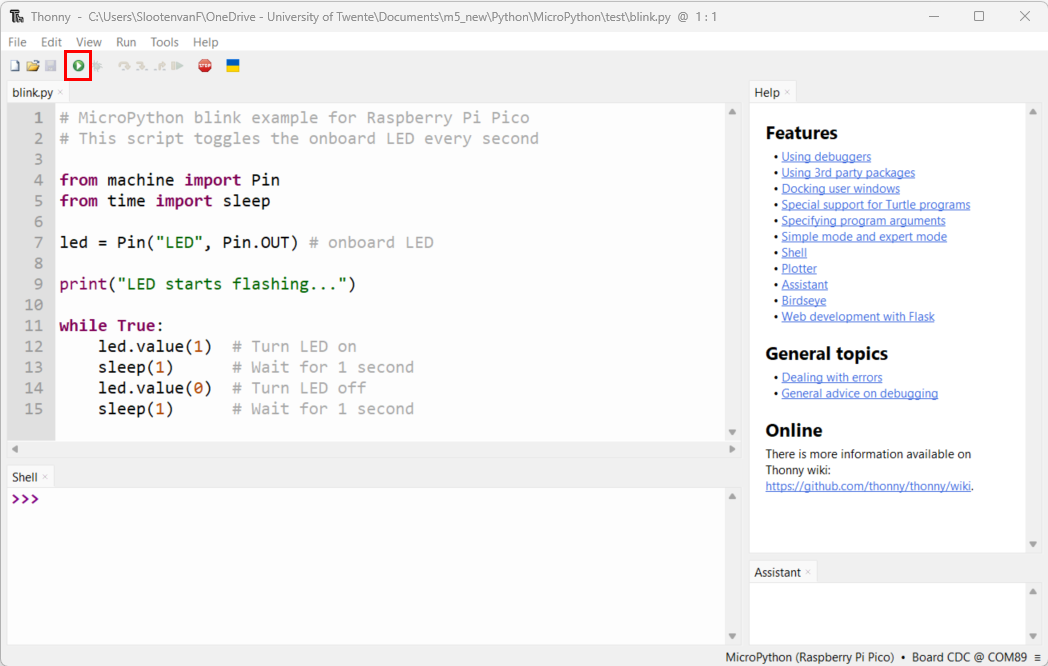Image resolution: width=1048 pixels, height=666 pixels.
Task: Click the Step out debug icon
Action: 160,66
